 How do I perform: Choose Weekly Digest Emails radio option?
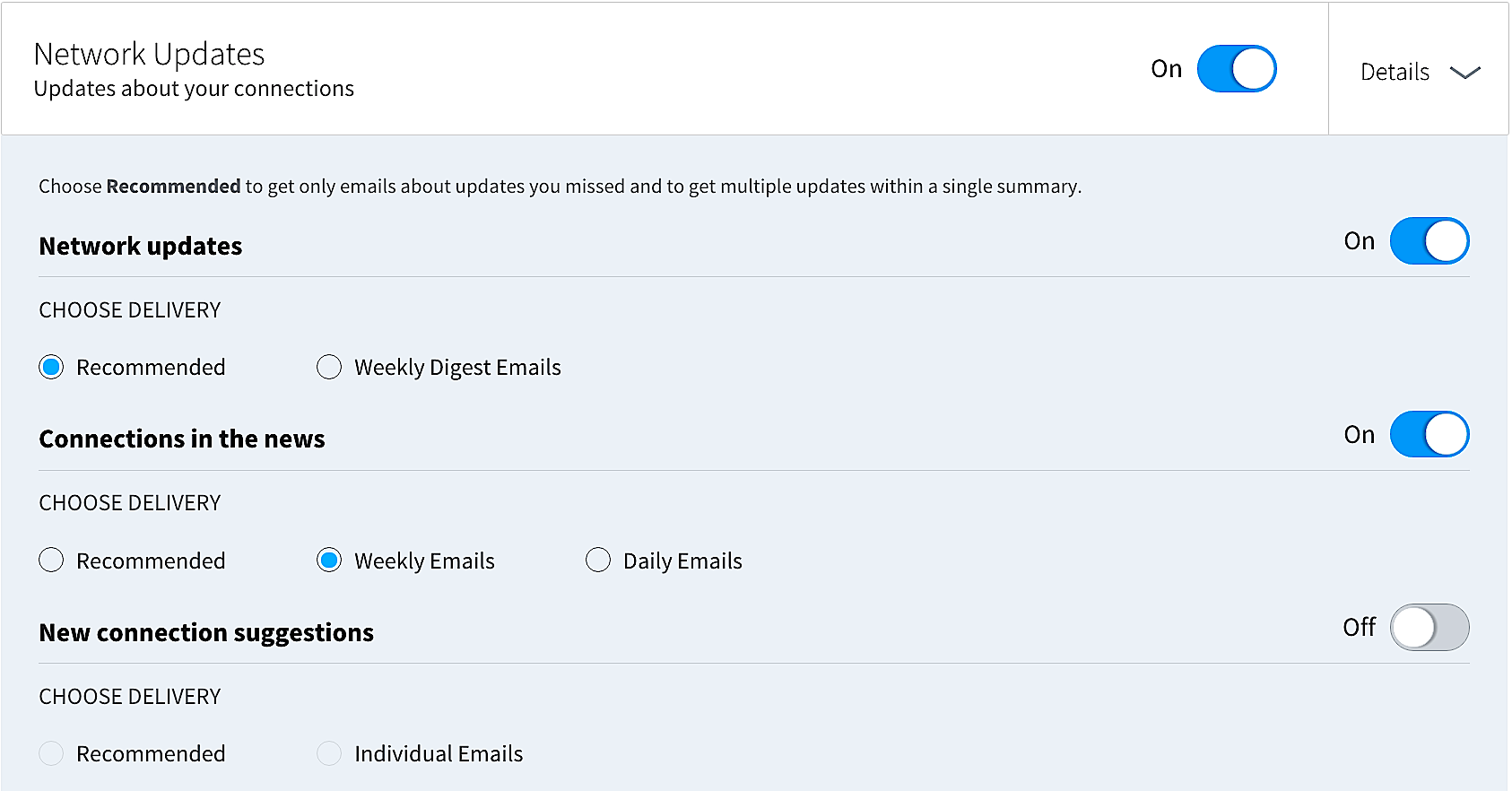pos(329,368)
